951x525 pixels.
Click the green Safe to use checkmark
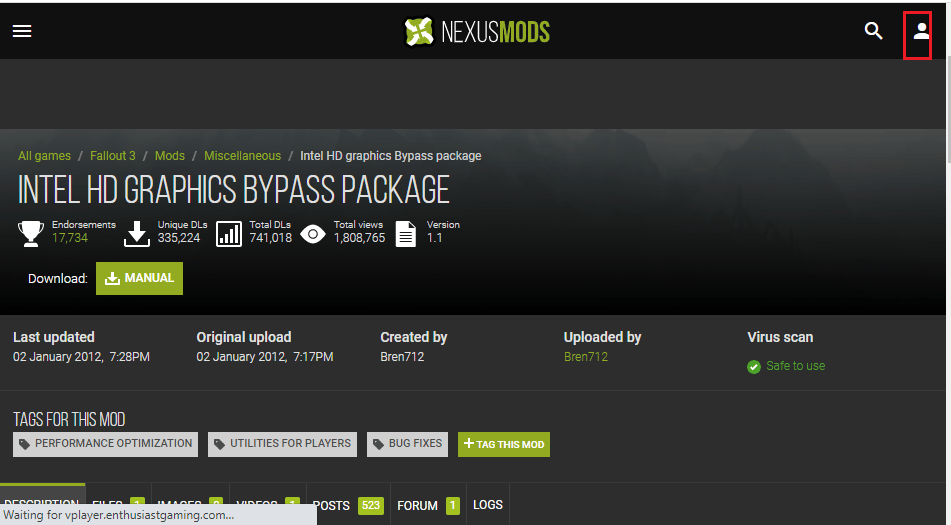point(754,367)
